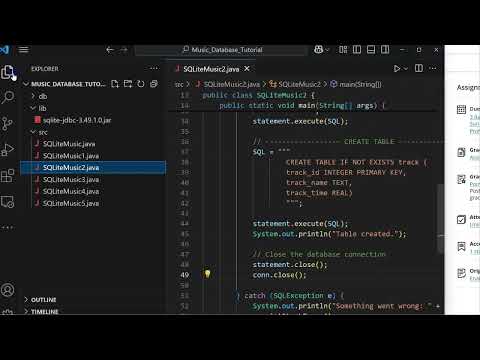The height and width of the screenshot is (360, 480).
Task: Open Explorer views and more actions menu
Action: point(154,69)
